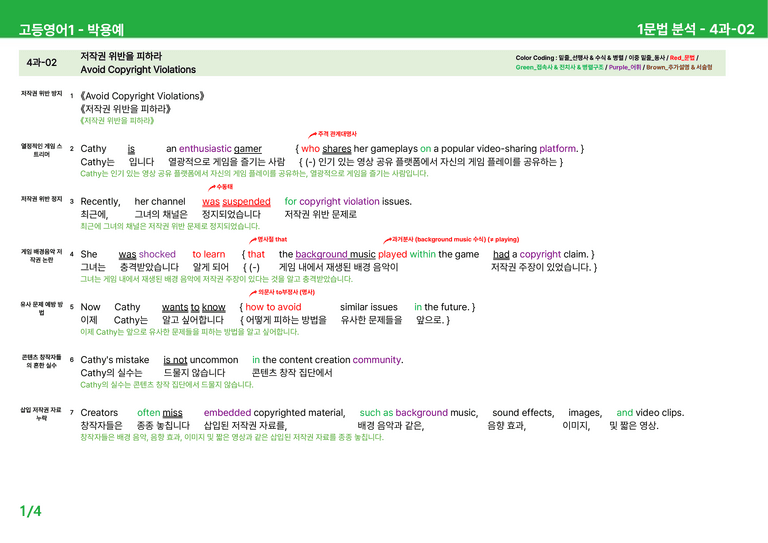Click the red arrow above 'who shares'

[x=312, y=135]
